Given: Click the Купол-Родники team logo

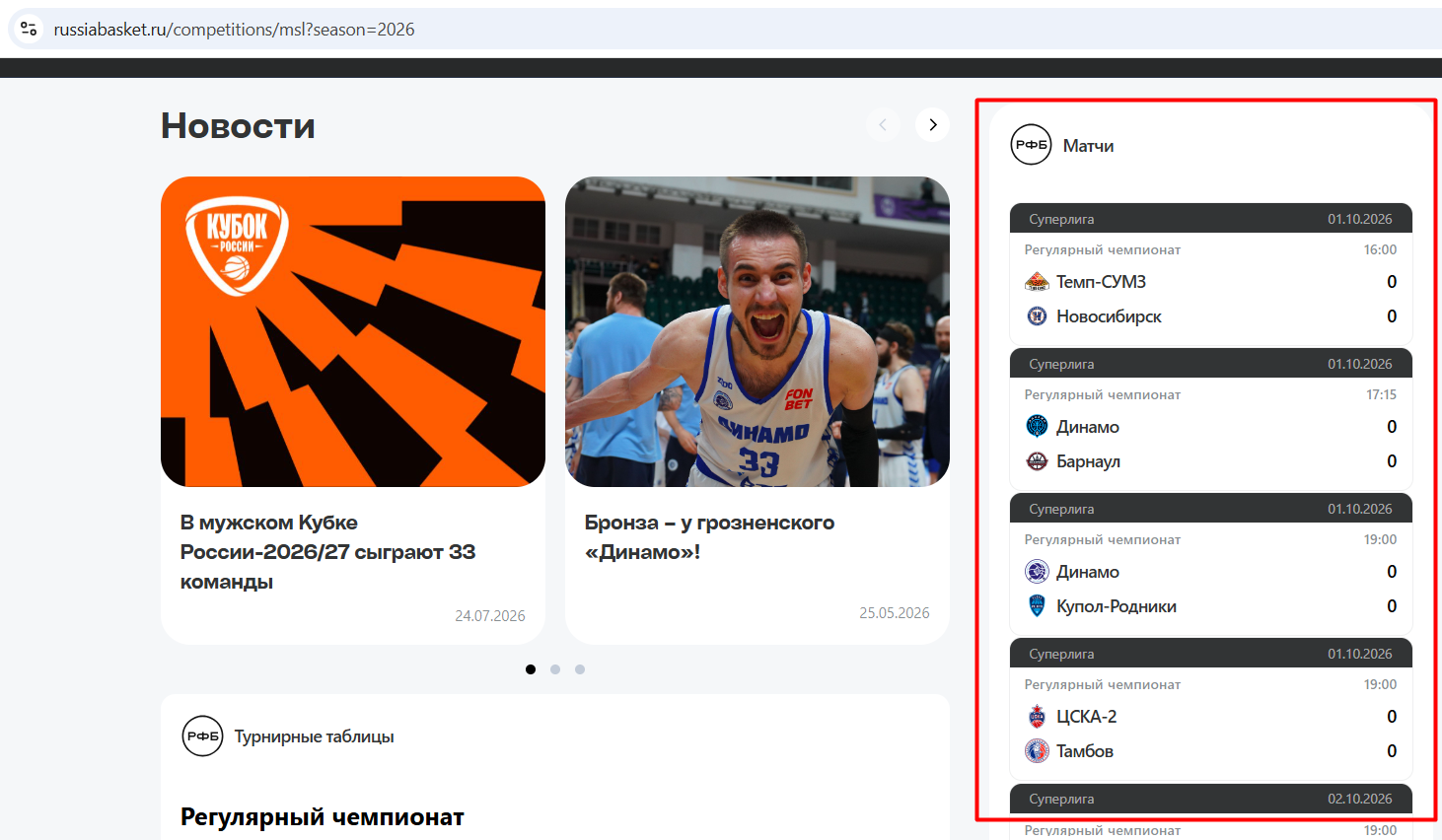Looking at the screenshot, I should coord(1037,606).
